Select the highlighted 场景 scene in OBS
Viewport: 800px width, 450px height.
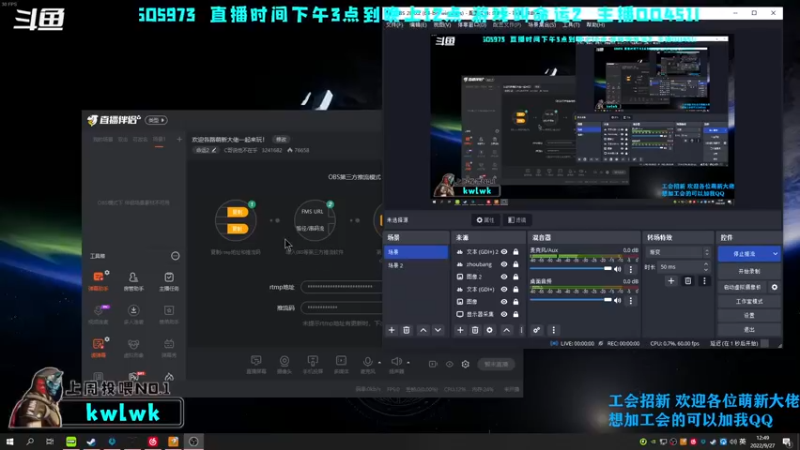click(416, 252)
